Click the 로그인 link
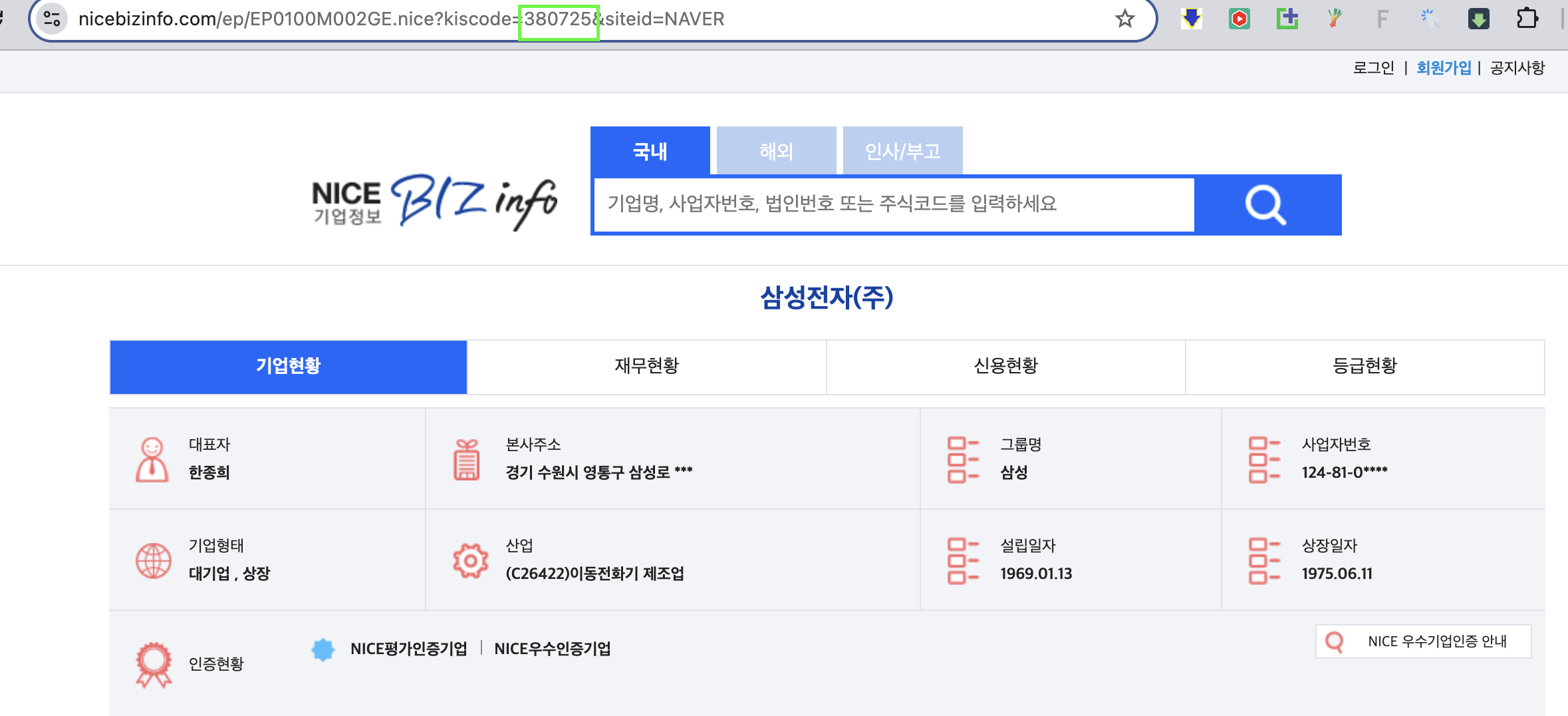Screen dimensions: 1568x716 tap(1373, 68)
